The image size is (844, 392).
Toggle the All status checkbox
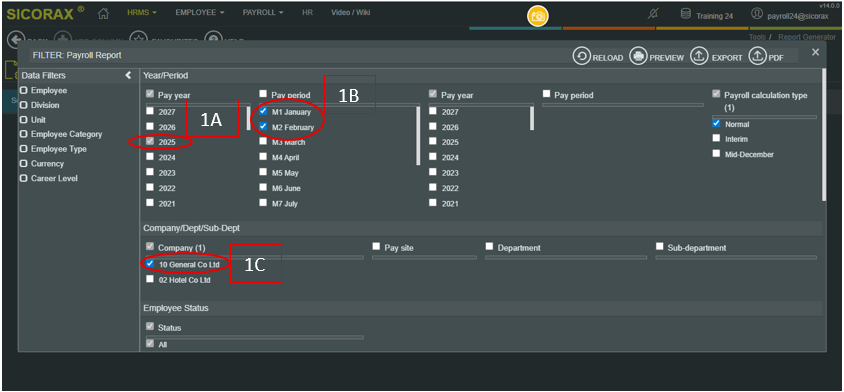click(x=150, y=343)
